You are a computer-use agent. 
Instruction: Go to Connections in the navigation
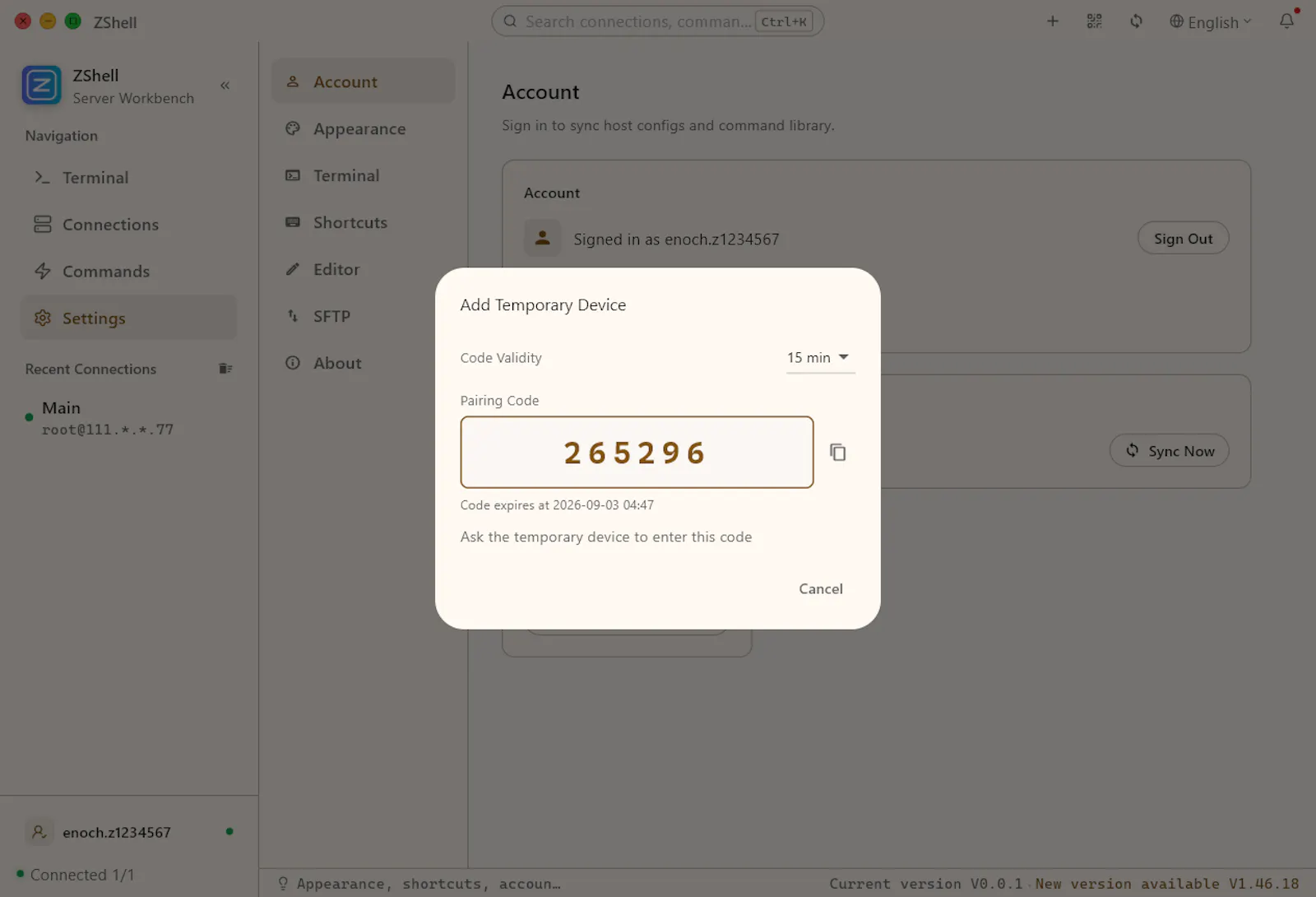tap(128, 225)
